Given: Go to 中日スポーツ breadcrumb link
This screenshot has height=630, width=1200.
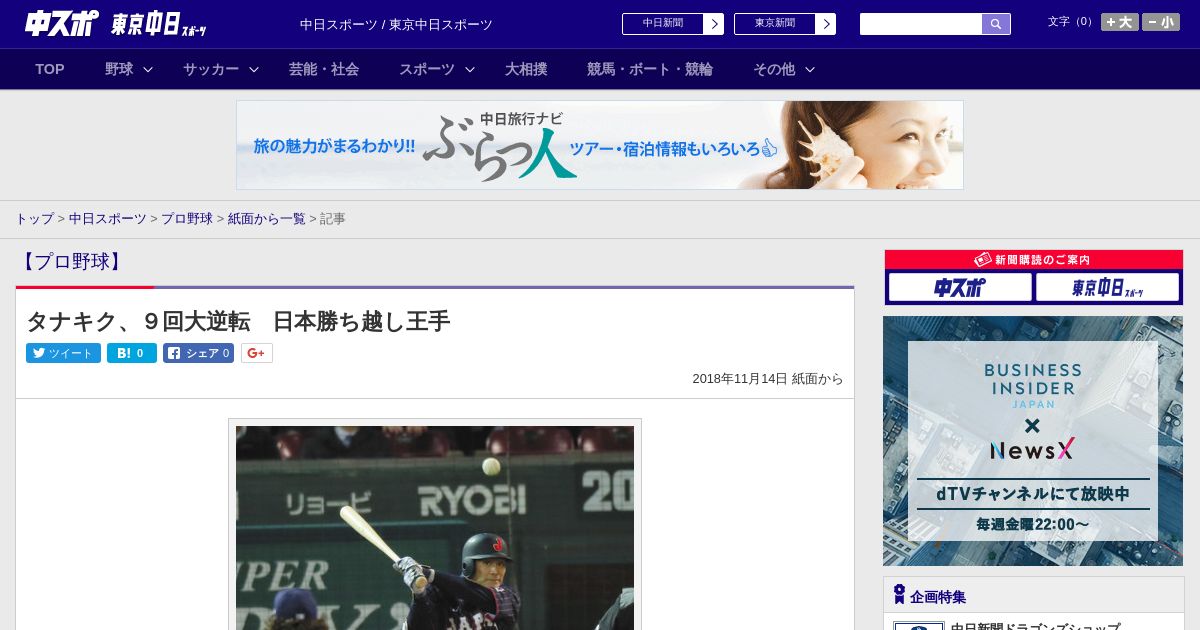Looking at the screenshot, I should [108, 218].
